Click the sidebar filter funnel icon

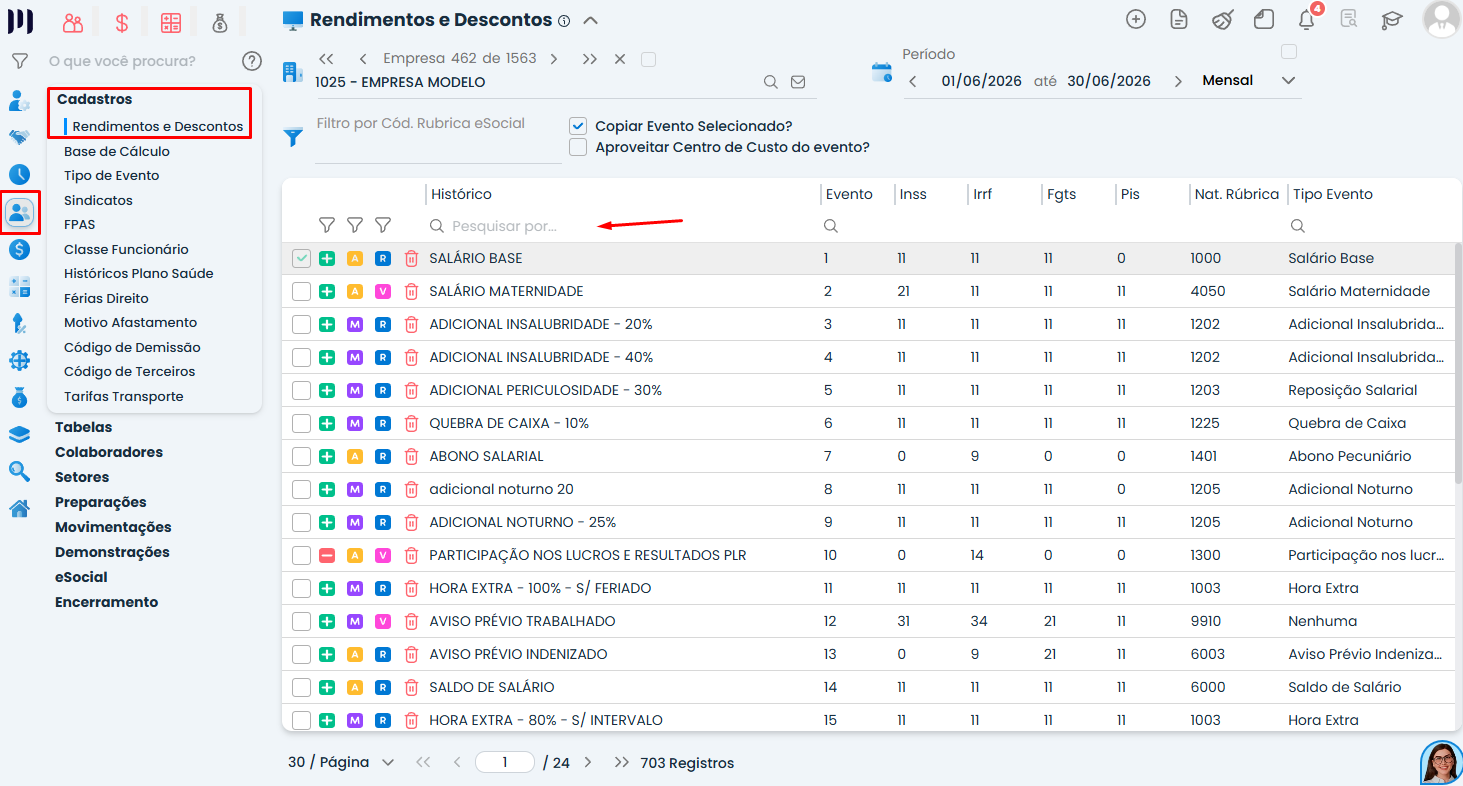19,61
